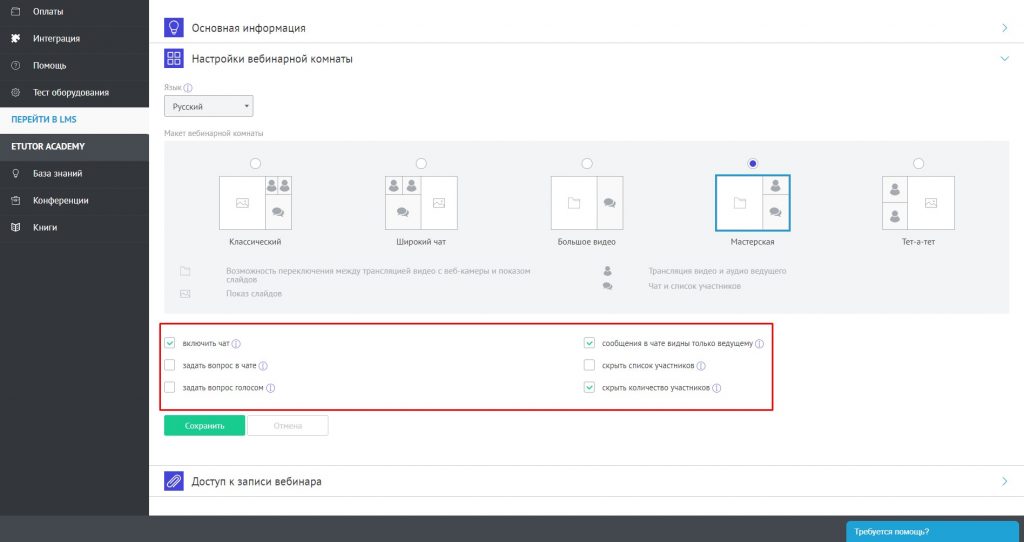Click the grid icon beside Настройки вебинарной комнаты
The height and width of the screenshot is (542, 1024).
[174, 59]
